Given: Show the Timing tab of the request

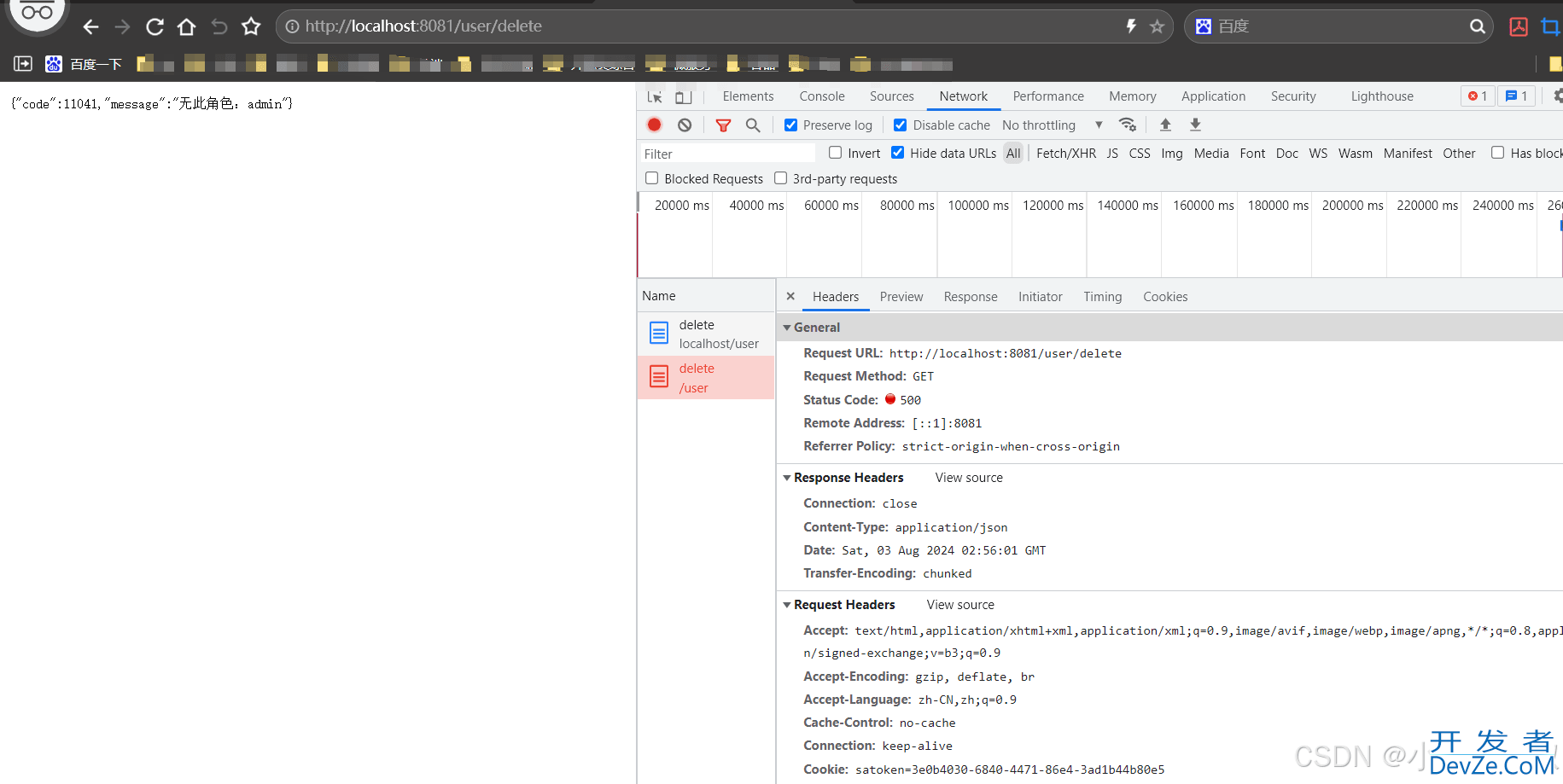Looking at the screenshot, I should tap(1103, 297).
